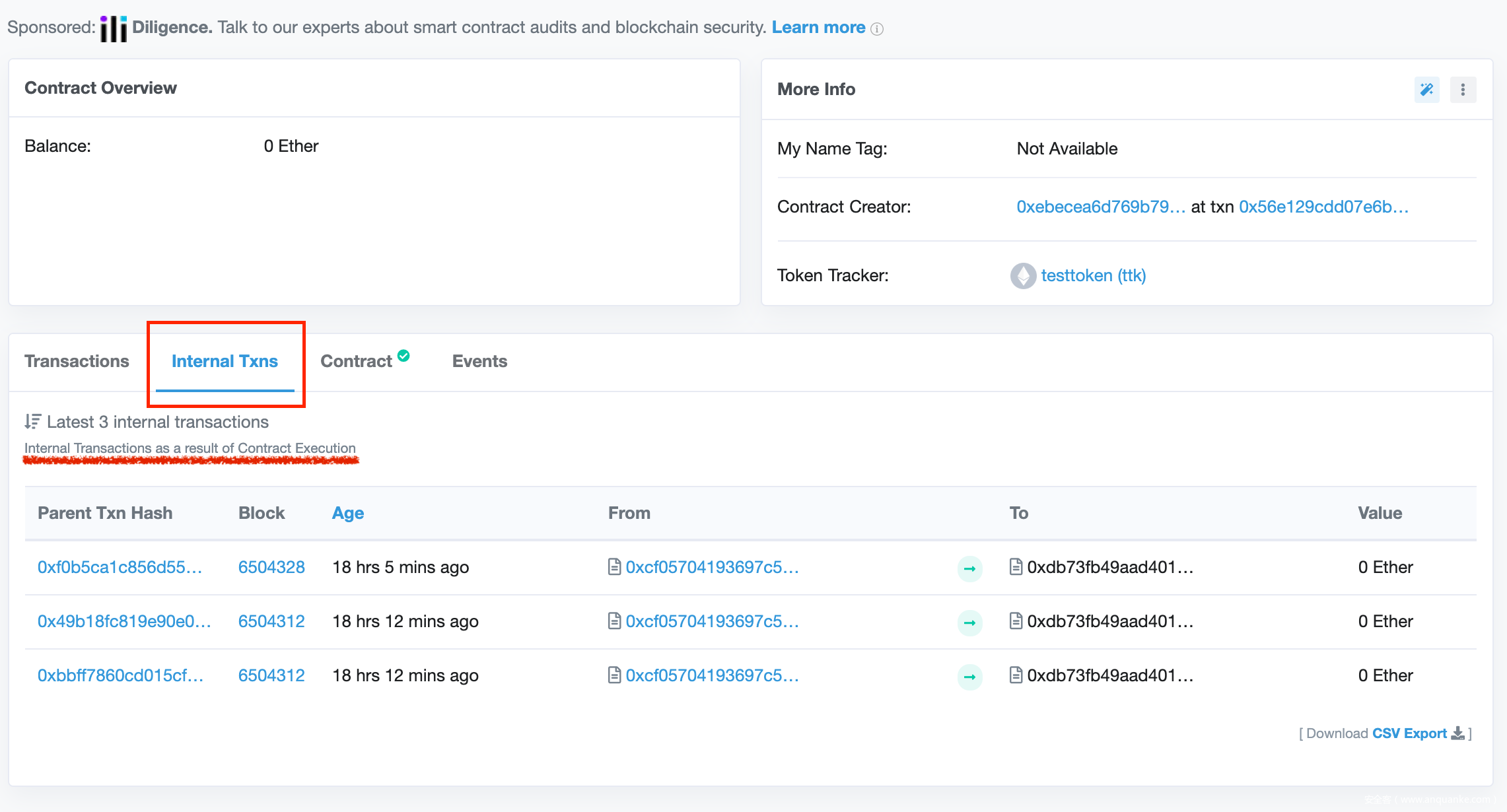
Task: Open parent txn hash 0xf0b5ca1c856d55…
Action: (120, 567)
